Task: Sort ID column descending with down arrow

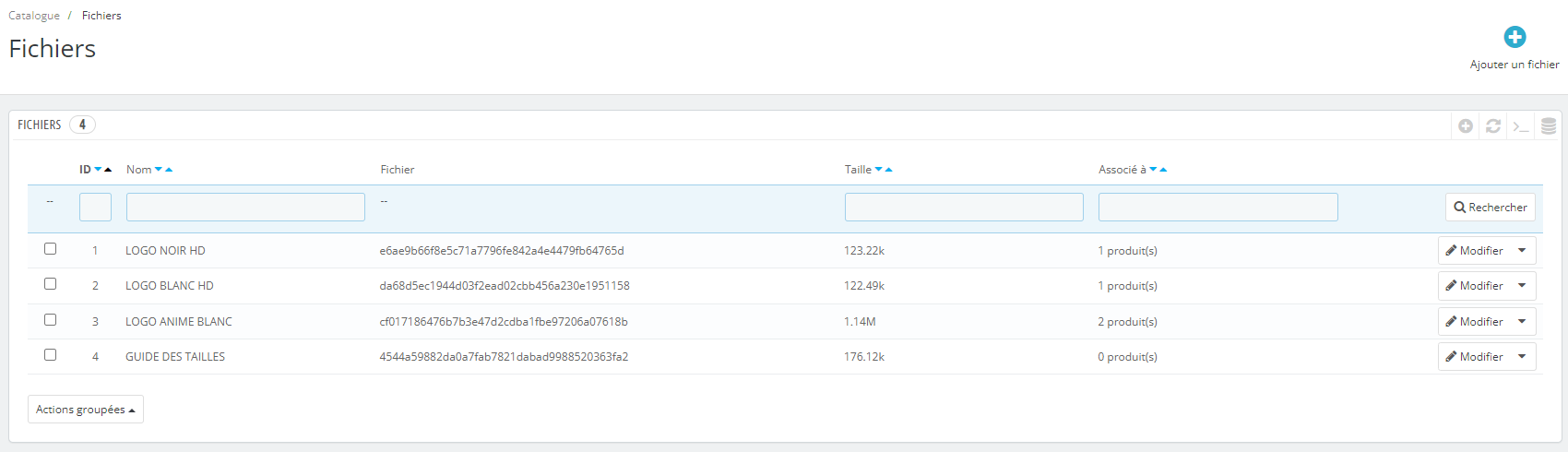Action: pyautogui.click(x=99, y=170)
